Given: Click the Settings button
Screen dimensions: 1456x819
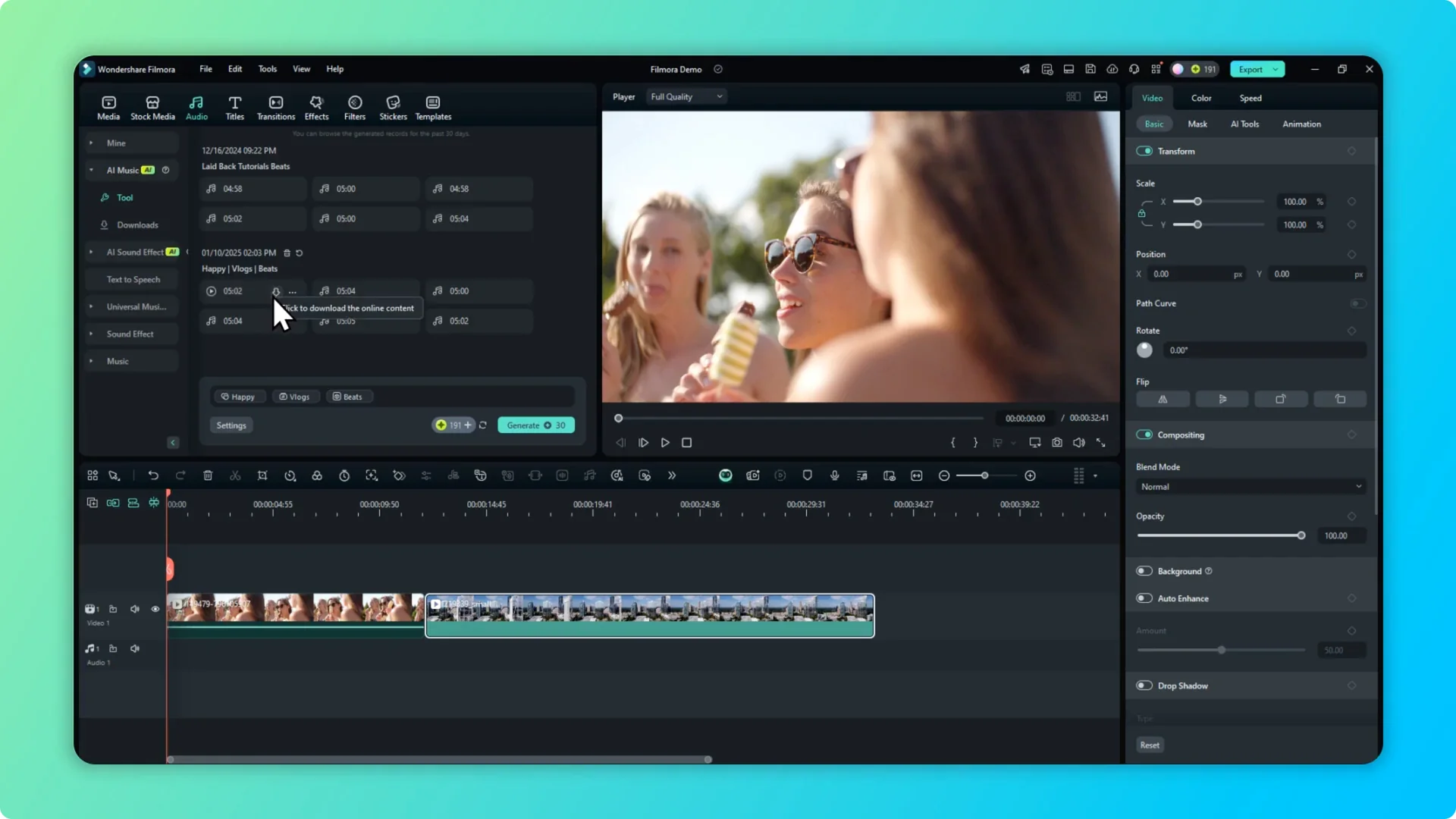Looking at the screenshot, I should pyautogui.click(x=231, y=425).
